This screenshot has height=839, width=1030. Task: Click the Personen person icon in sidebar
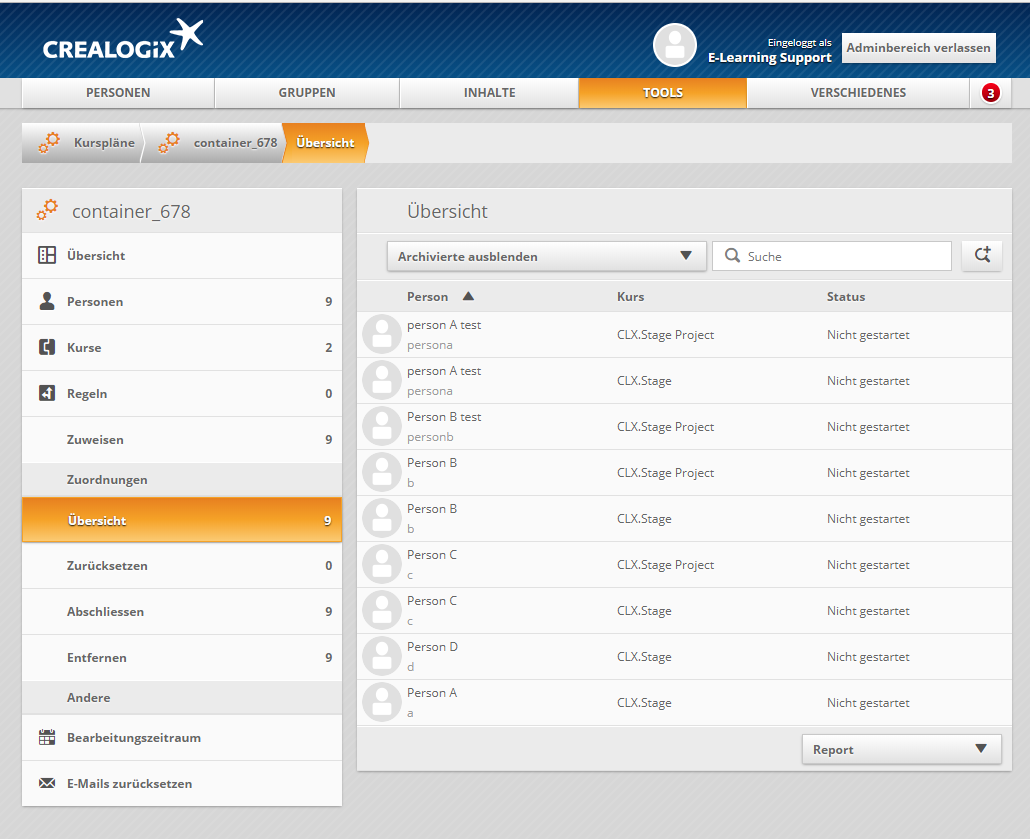click(x=47, y=302)
